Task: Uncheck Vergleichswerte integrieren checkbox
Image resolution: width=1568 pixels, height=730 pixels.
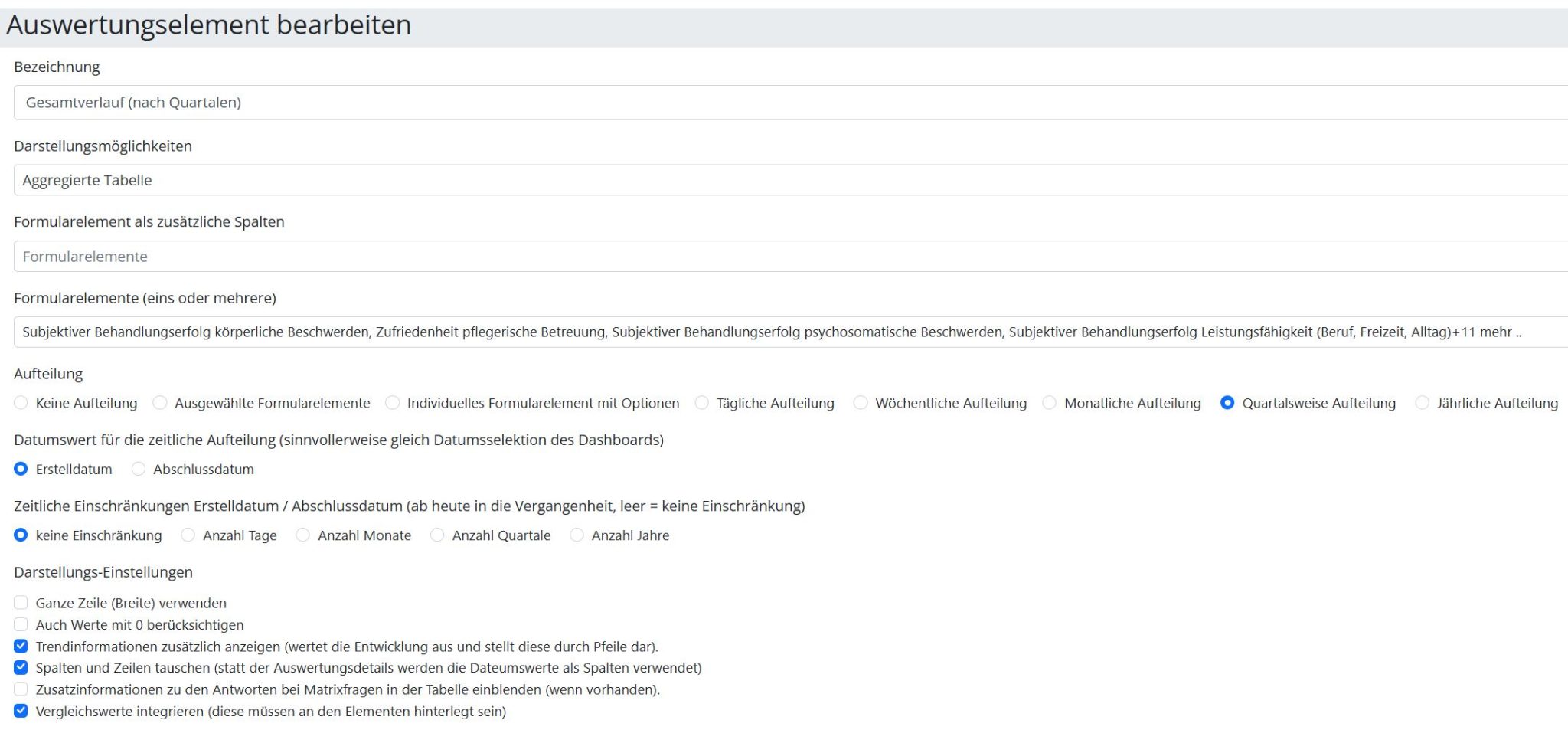Action: coord(21,711)
